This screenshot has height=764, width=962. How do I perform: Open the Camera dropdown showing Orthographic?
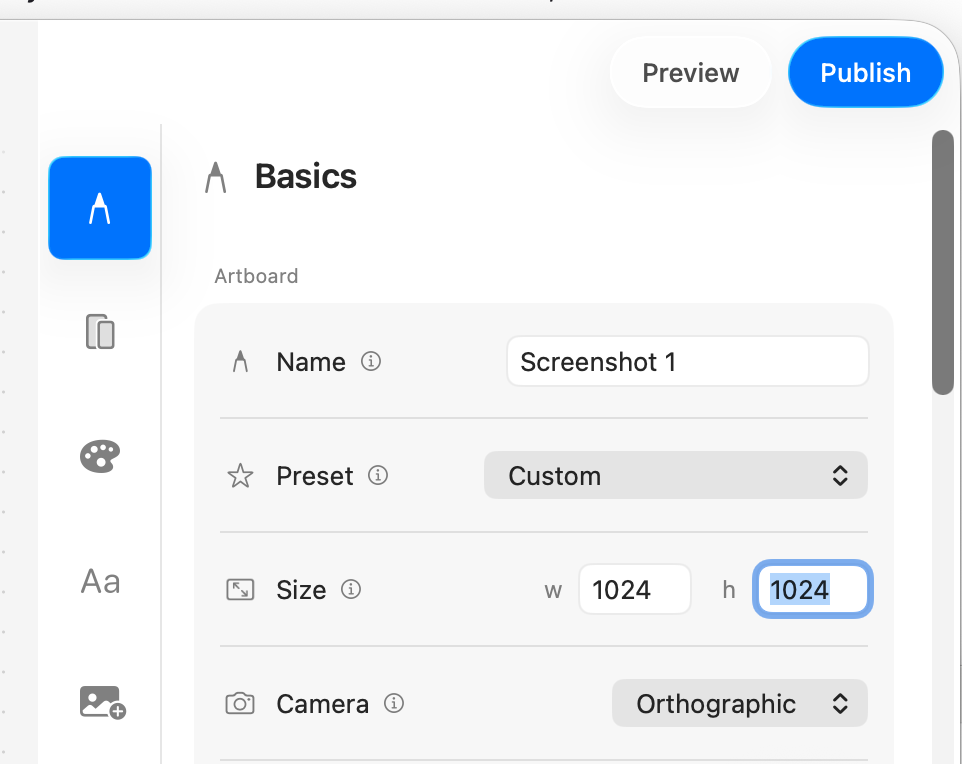click(x=739, y=703)
